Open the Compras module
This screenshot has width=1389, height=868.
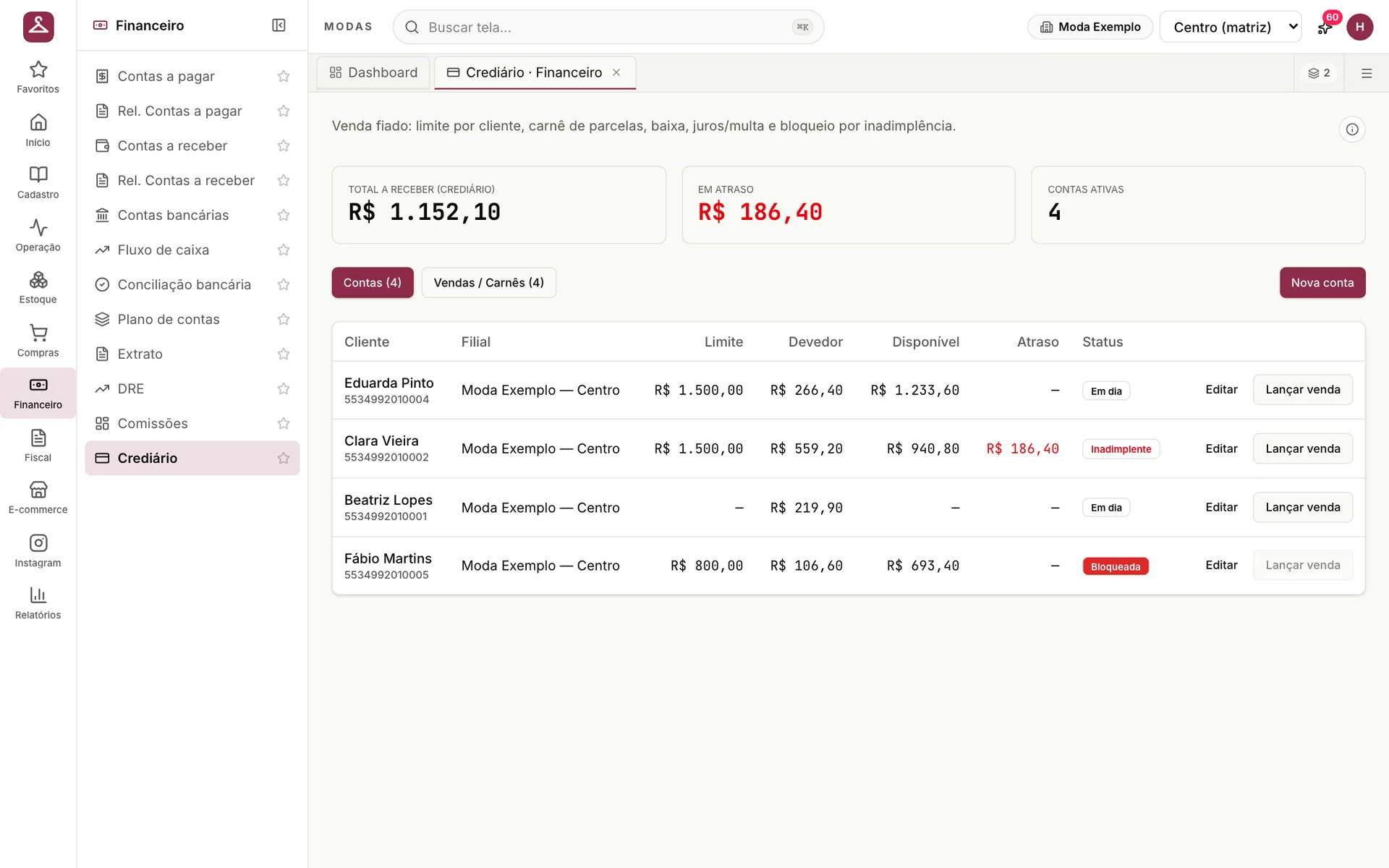click(38, 341)
